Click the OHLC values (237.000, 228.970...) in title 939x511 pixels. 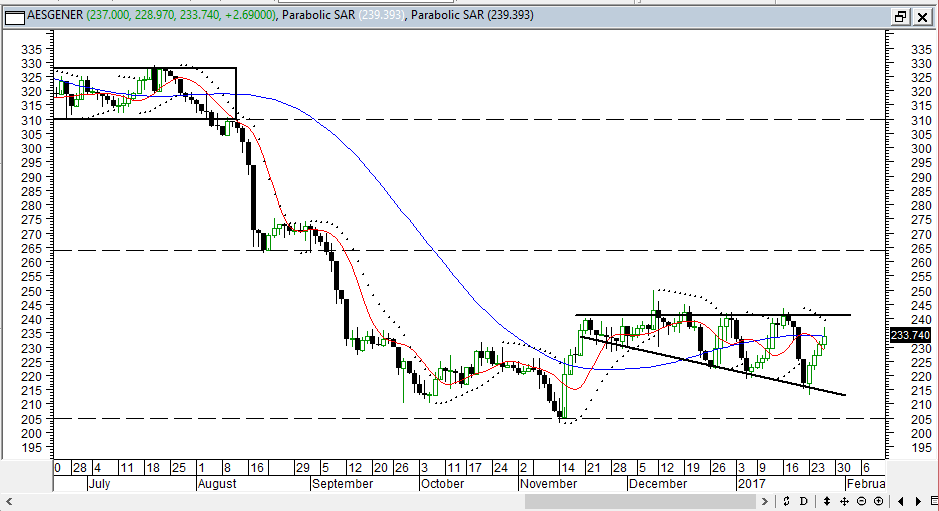[182, 15]
